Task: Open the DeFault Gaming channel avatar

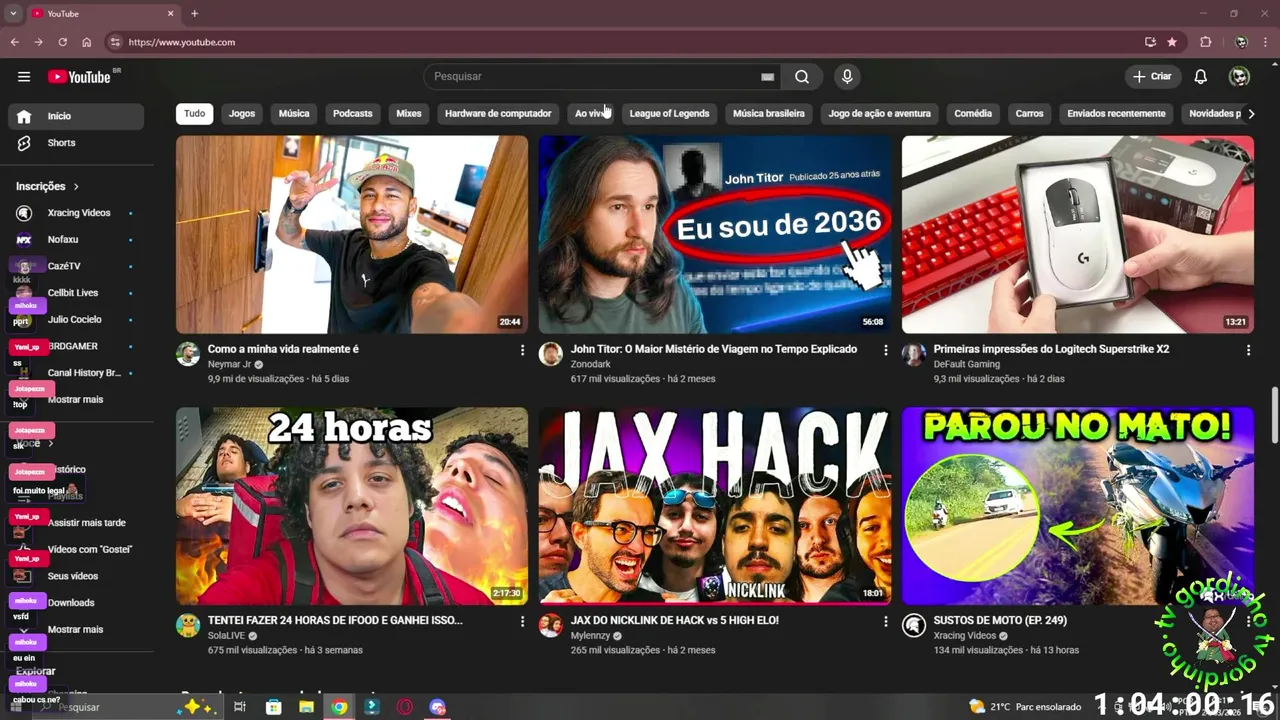Action: click(914, 354)
